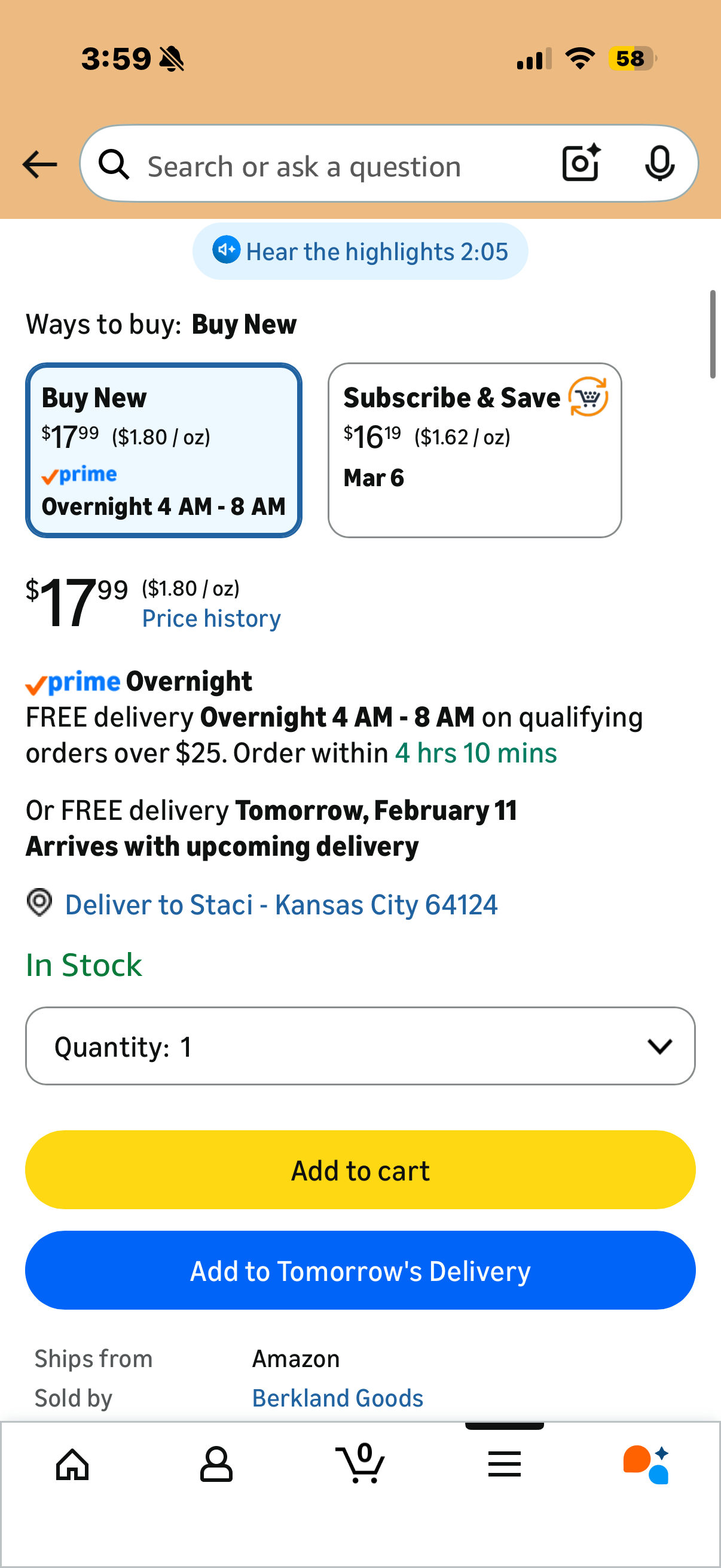Play Hear the highlights audio
This screenshot has height=1568, width=721.
coord(360,251)
